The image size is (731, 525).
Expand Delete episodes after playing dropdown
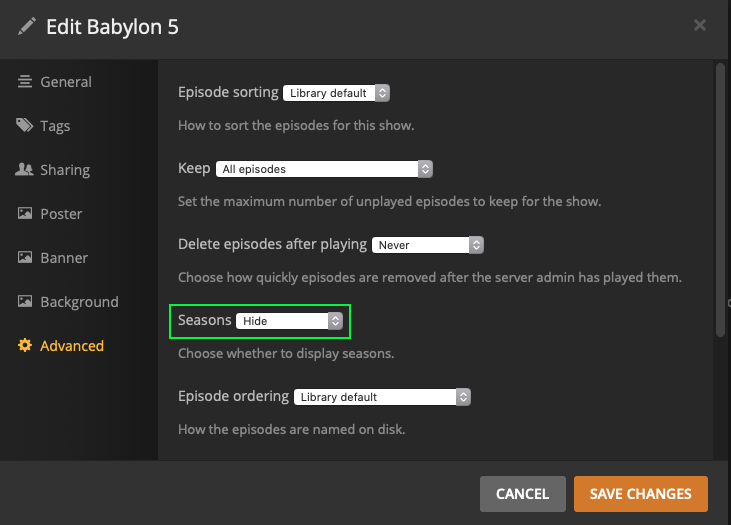point(428,245)
